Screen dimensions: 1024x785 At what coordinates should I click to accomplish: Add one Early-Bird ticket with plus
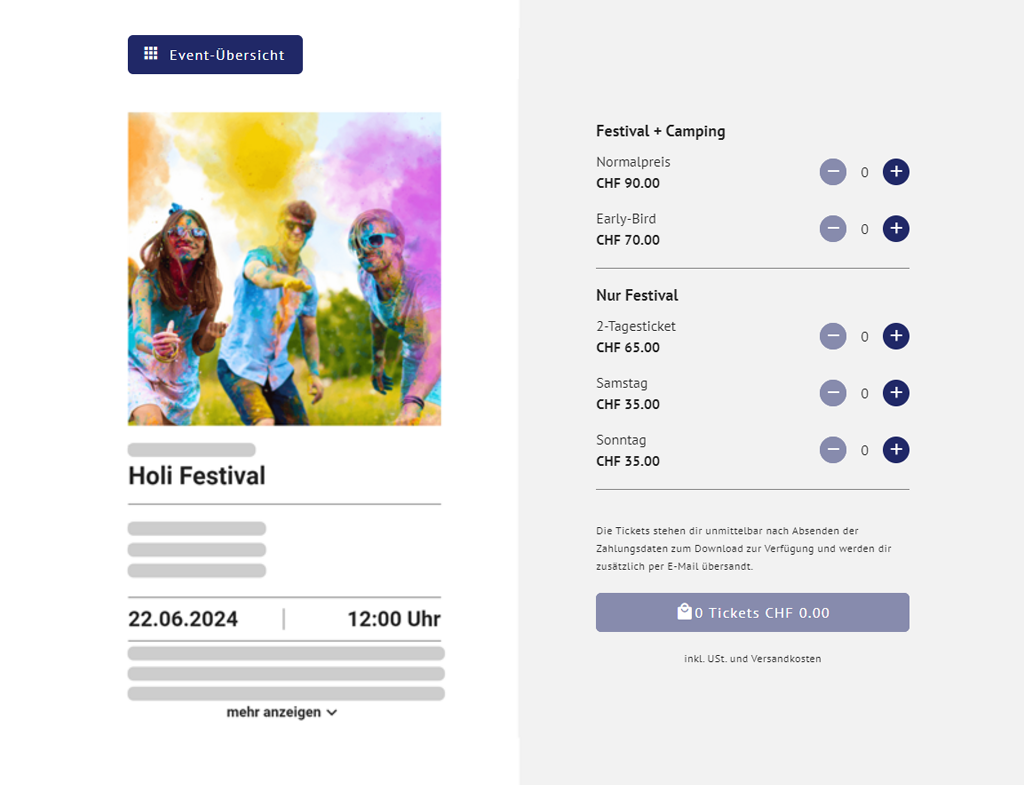[896, 229]
